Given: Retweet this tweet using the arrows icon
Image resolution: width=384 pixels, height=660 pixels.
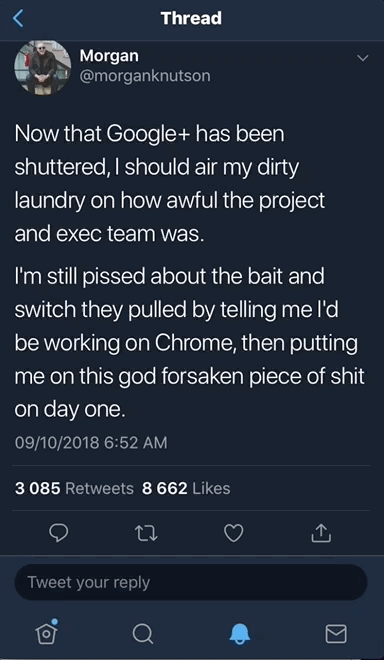Looking at the screenshot, I should coord(148,534).
